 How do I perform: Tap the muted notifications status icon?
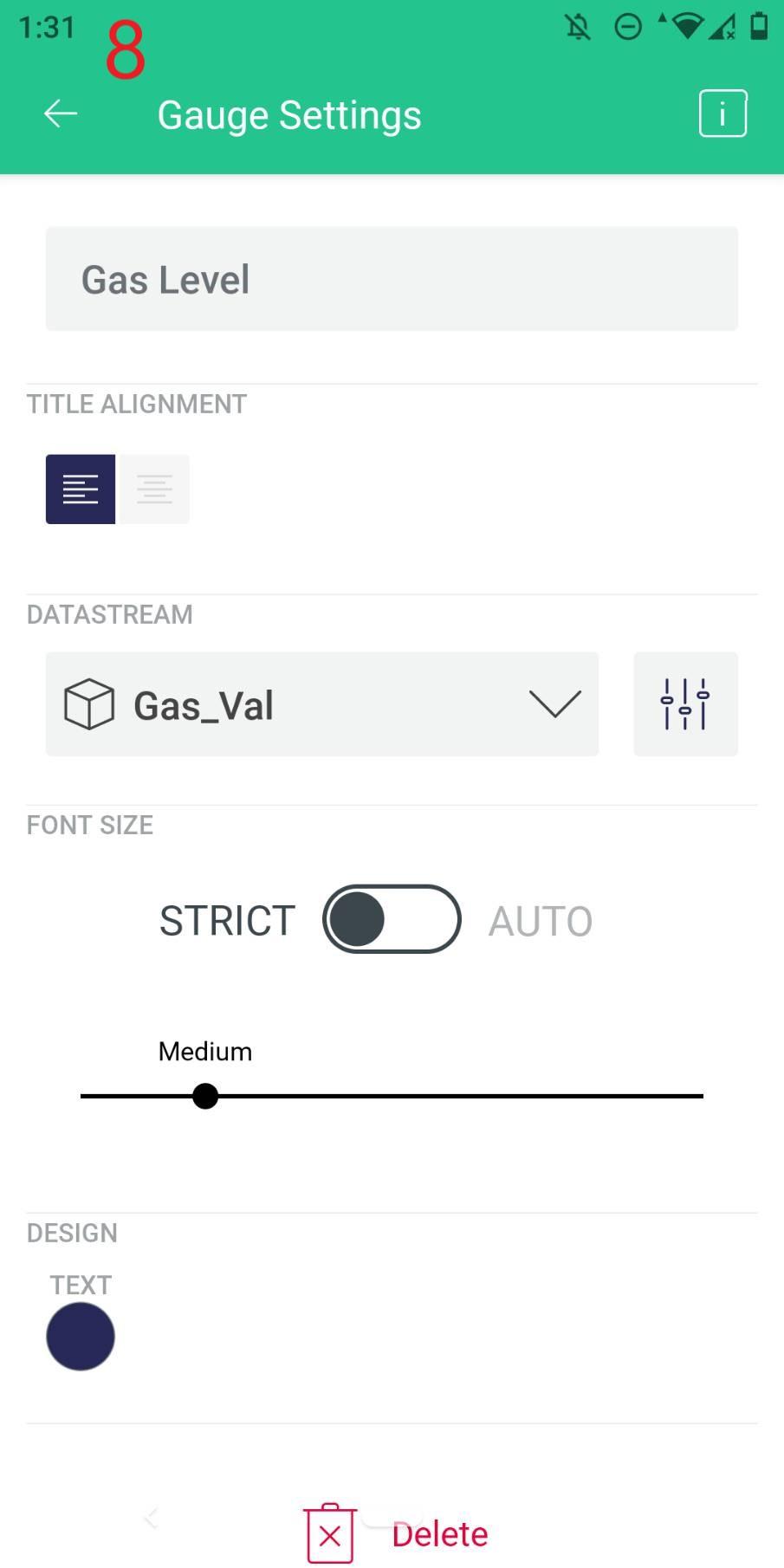pyautogui.click(x=578, y=27)
